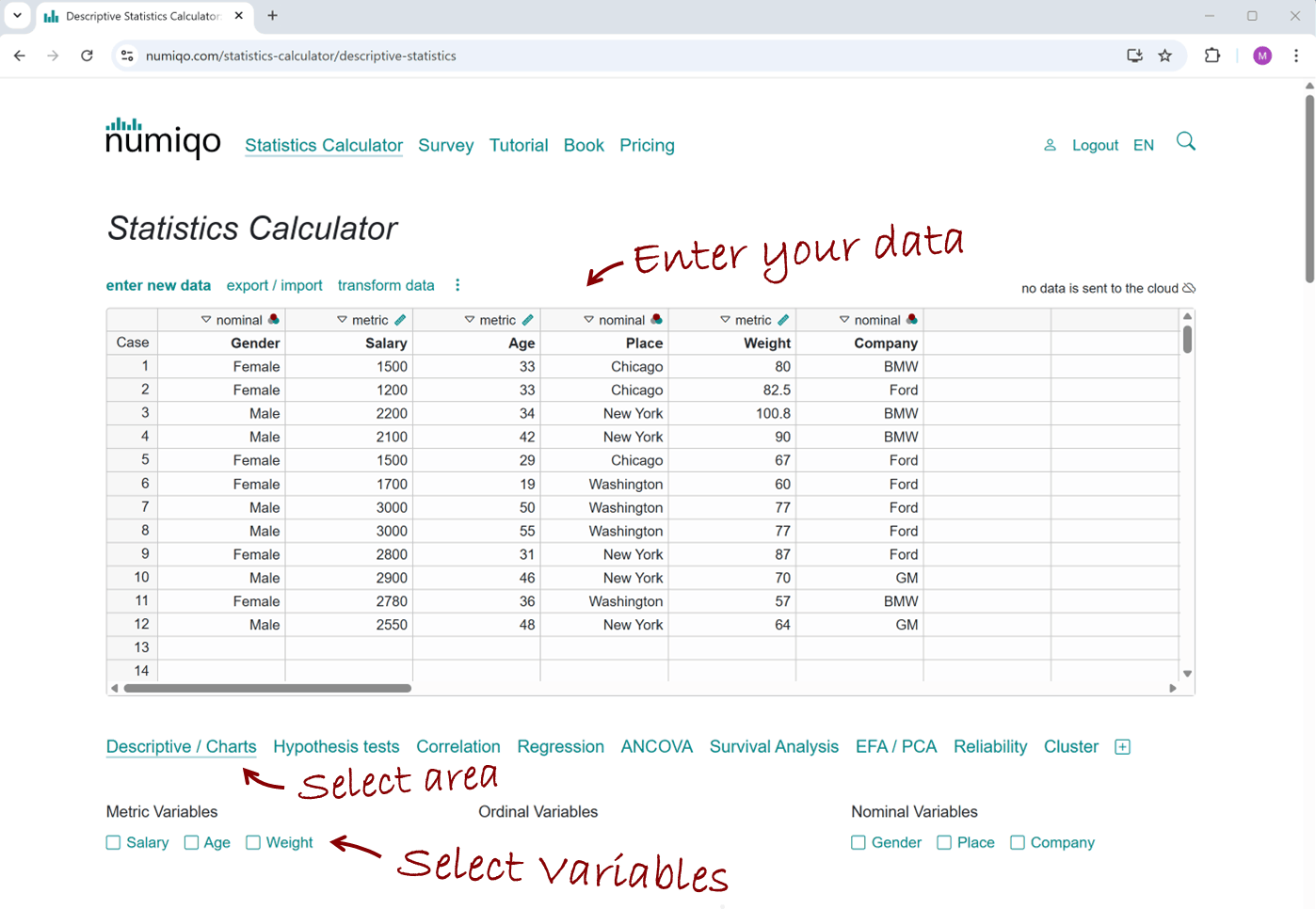Click the search icon in the top right

pyautogui.click(x=1185, y=141)
